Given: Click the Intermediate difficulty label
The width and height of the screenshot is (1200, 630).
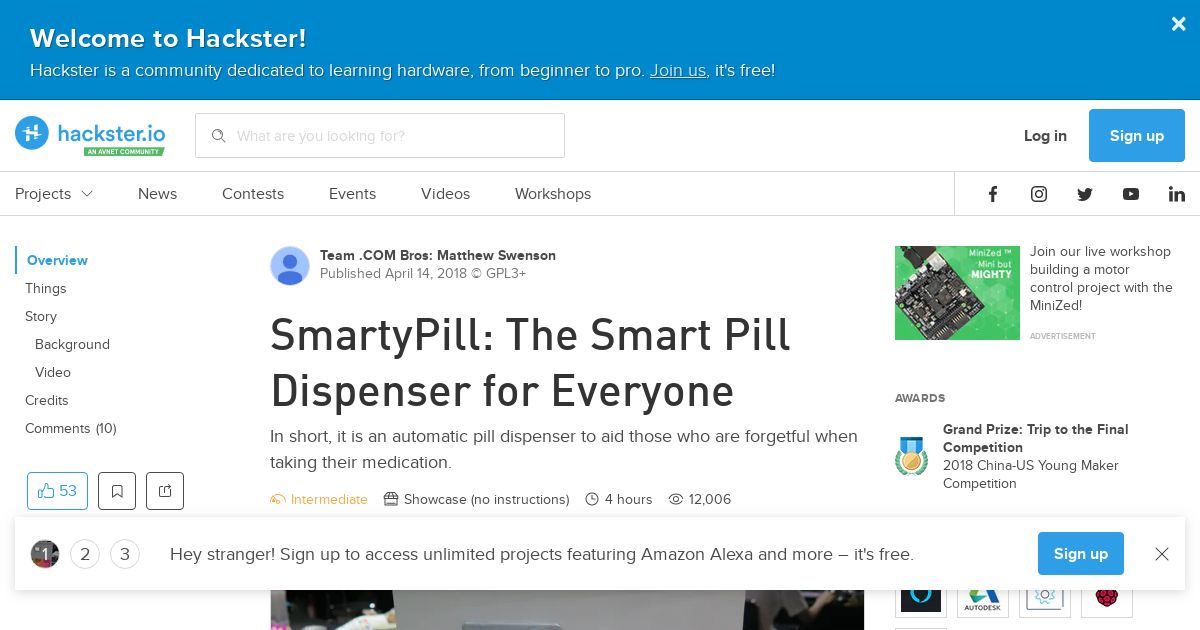Looking at the screenshot, I should pos(319,499).
